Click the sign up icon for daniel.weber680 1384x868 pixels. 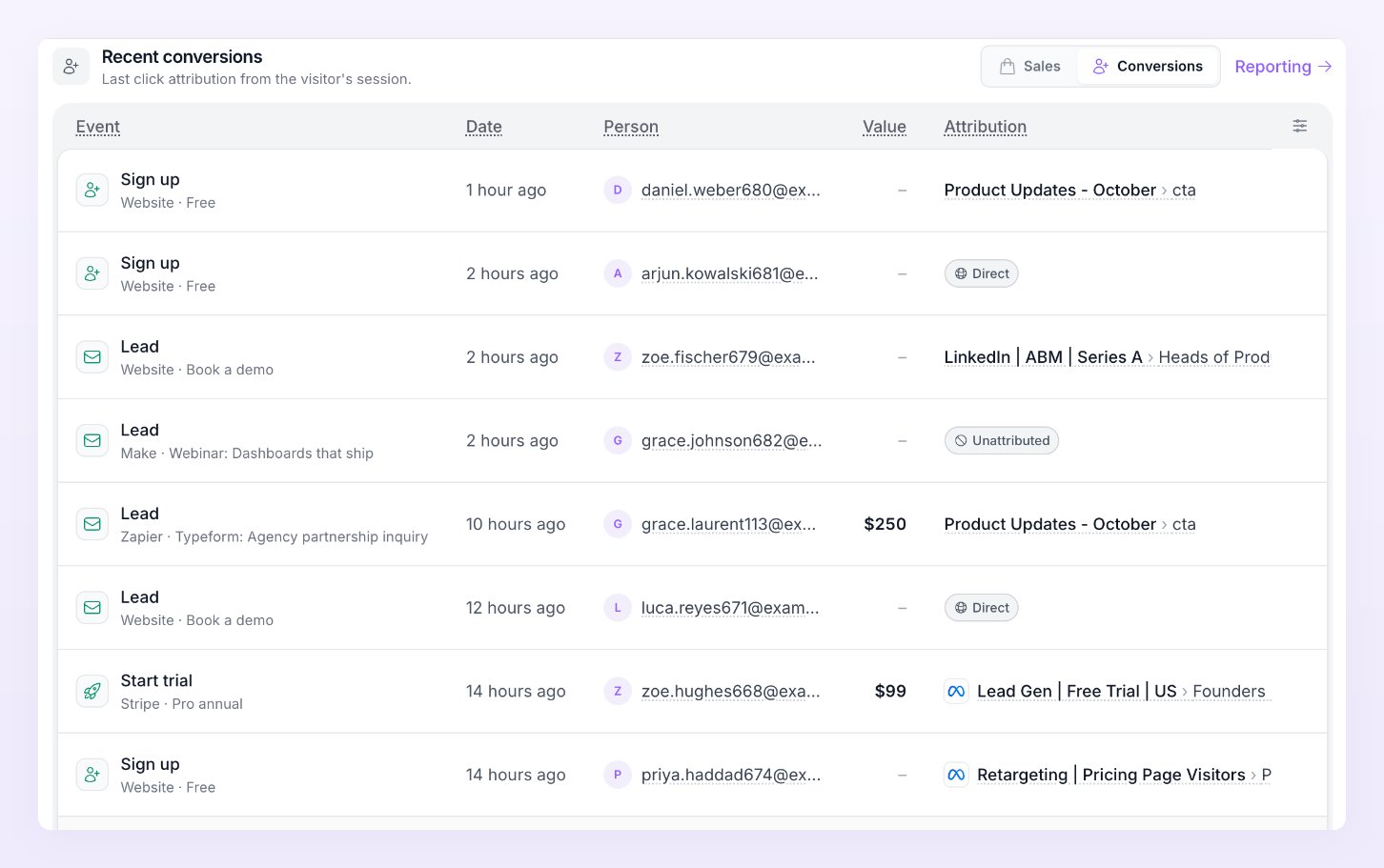point(92,191)
